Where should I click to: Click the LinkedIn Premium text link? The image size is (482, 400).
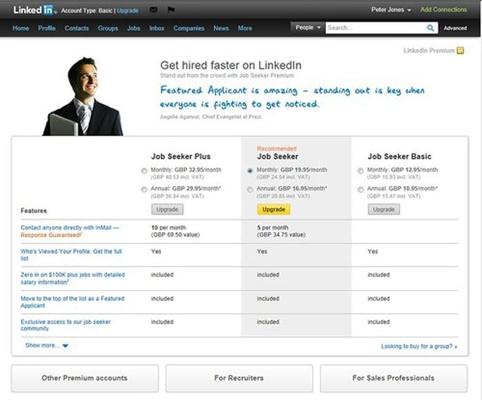tap(429, 50)
